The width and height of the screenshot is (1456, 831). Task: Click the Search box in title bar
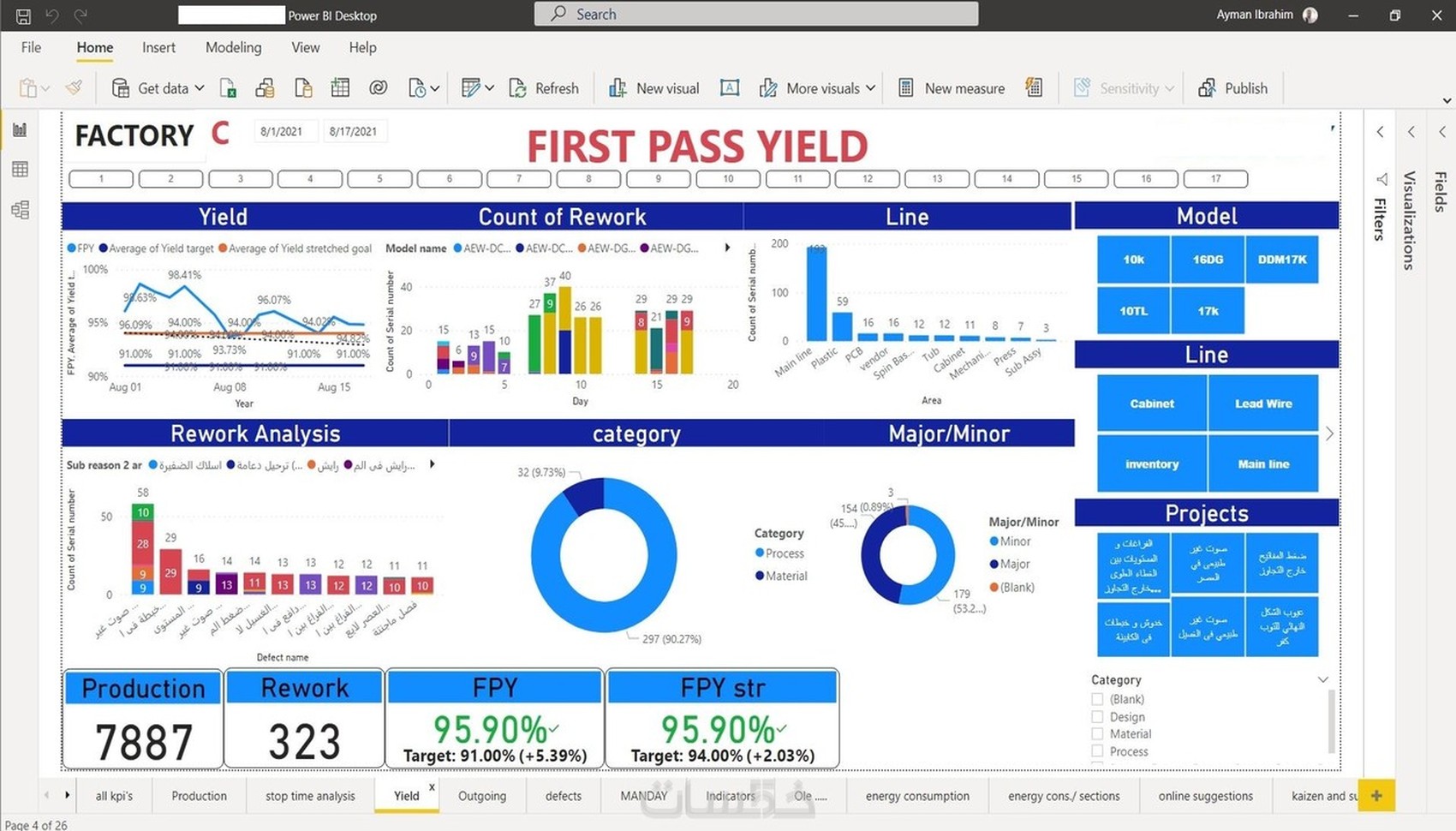pos(756,14)
